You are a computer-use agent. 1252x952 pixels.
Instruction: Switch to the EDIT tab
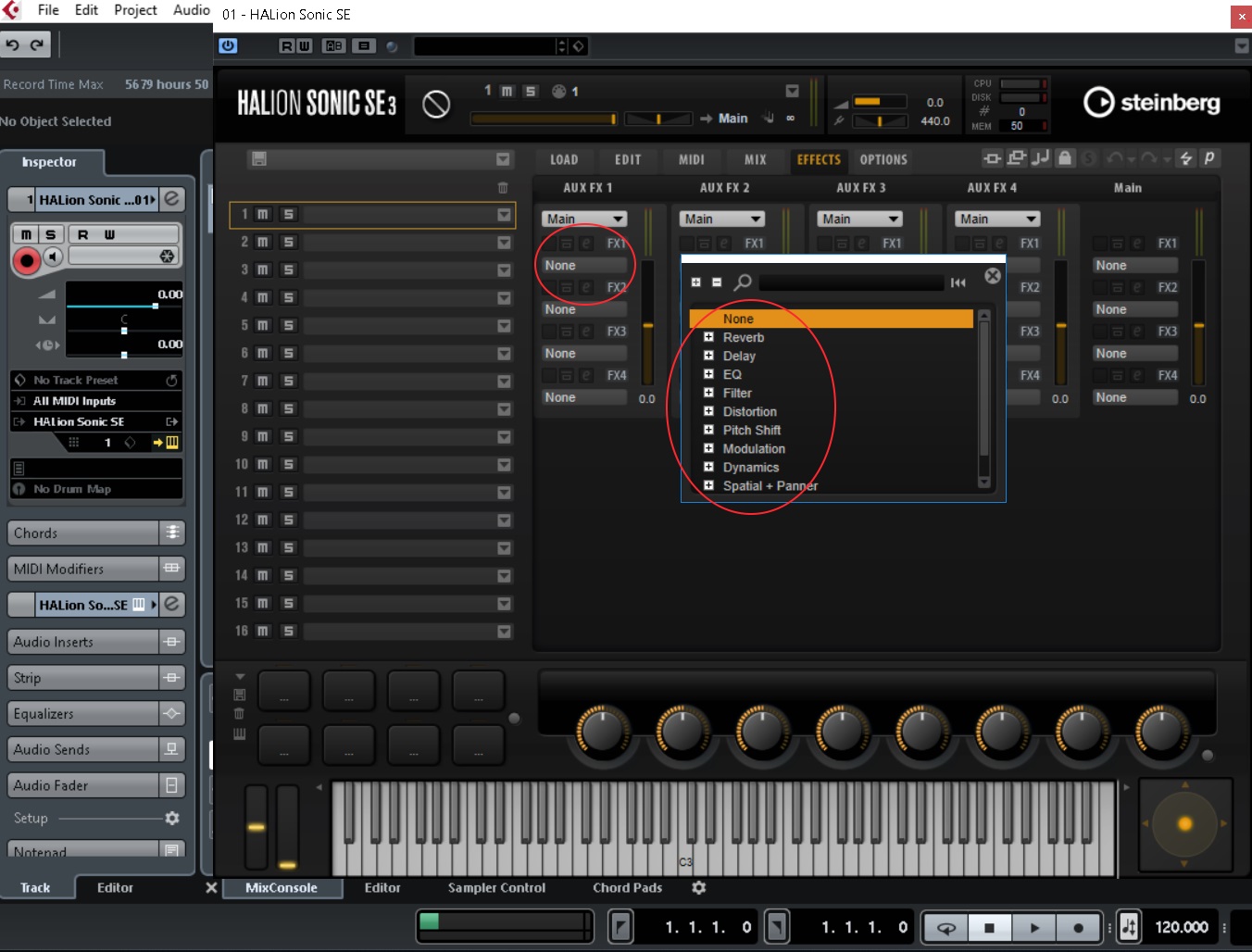(628, 159)
